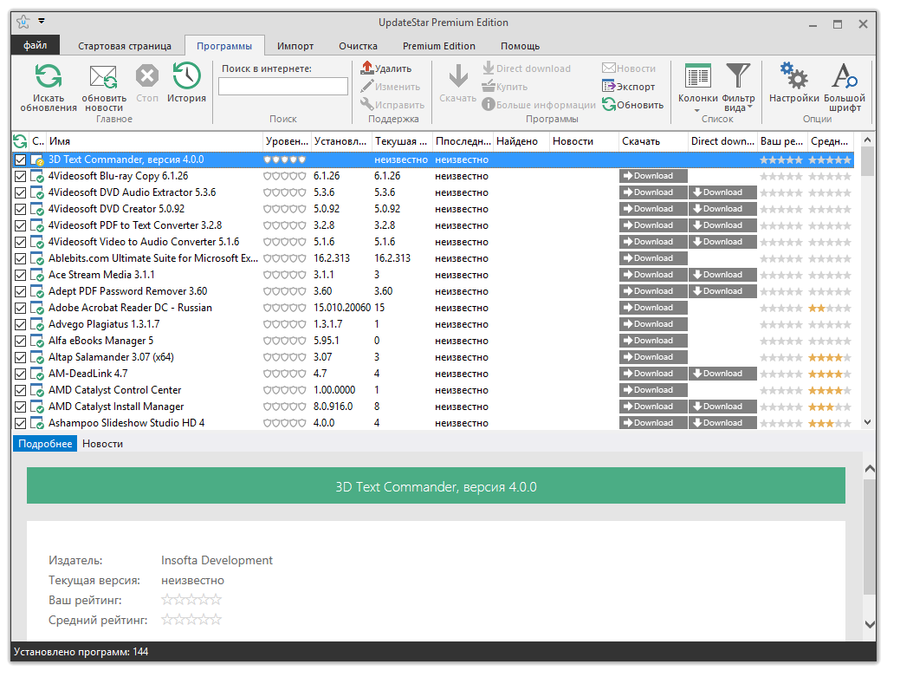Open the History clock icon
900x677 pixels.
(x=186, y=77)
